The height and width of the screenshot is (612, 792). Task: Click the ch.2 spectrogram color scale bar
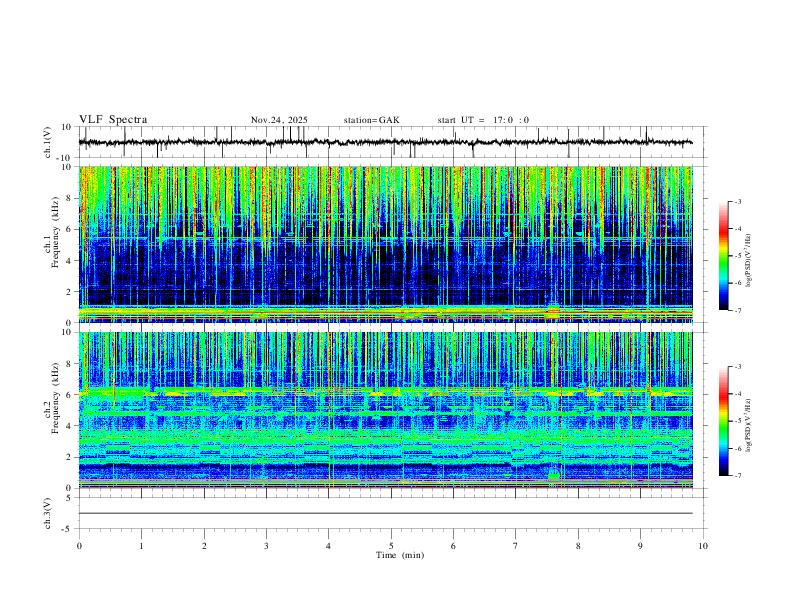coord(724,421)
